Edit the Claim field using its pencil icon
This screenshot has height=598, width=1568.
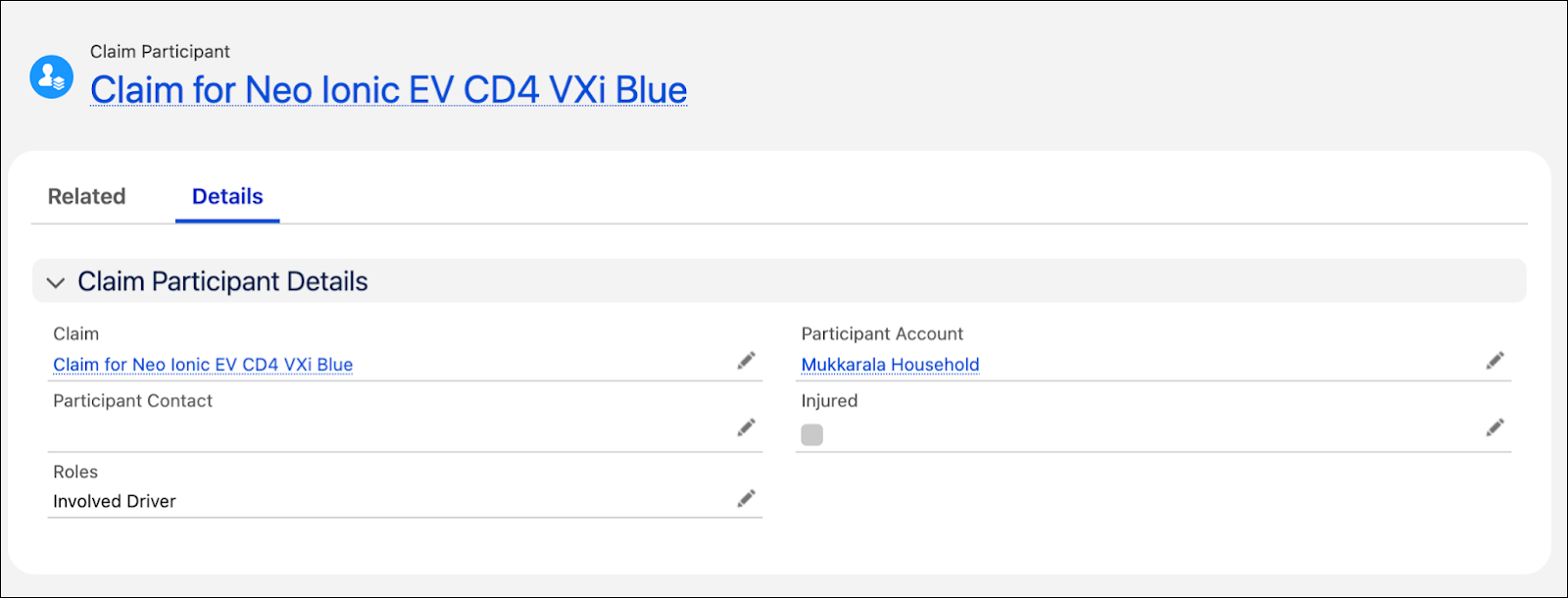[x=746, y=361]
